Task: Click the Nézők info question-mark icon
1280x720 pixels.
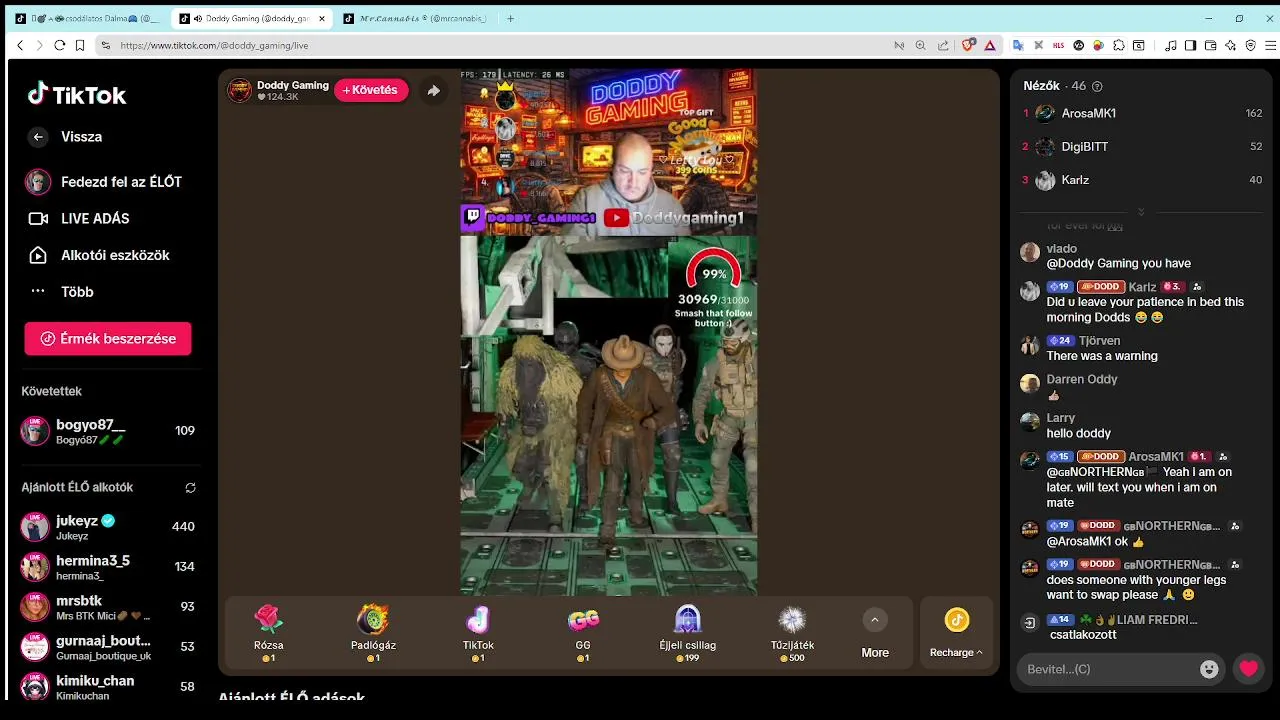Action: point(1097,87)
